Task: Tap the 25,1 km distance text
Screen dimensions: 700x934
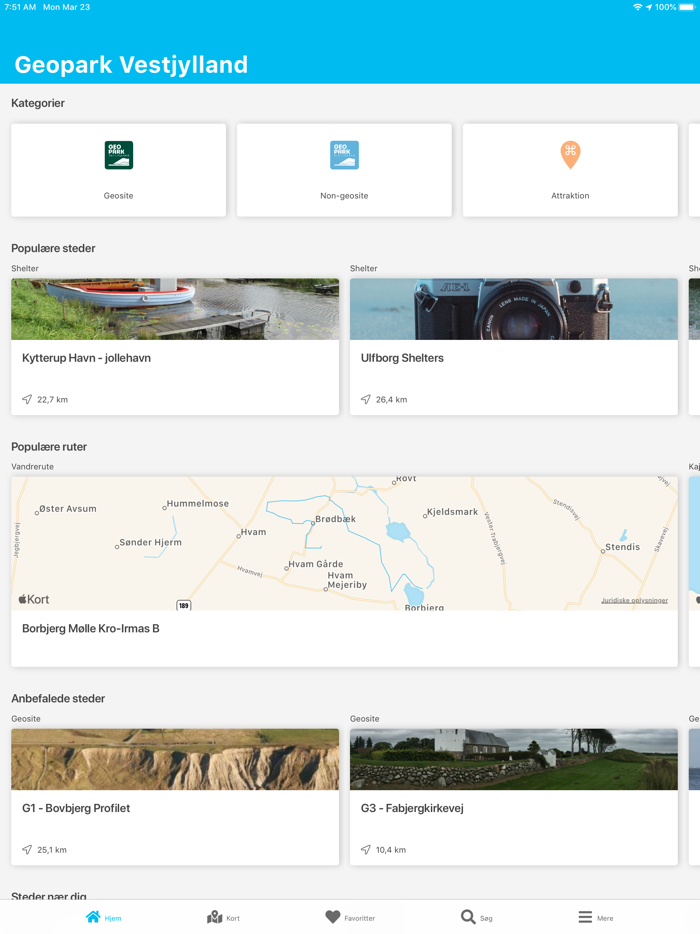Action: (52, 850)
